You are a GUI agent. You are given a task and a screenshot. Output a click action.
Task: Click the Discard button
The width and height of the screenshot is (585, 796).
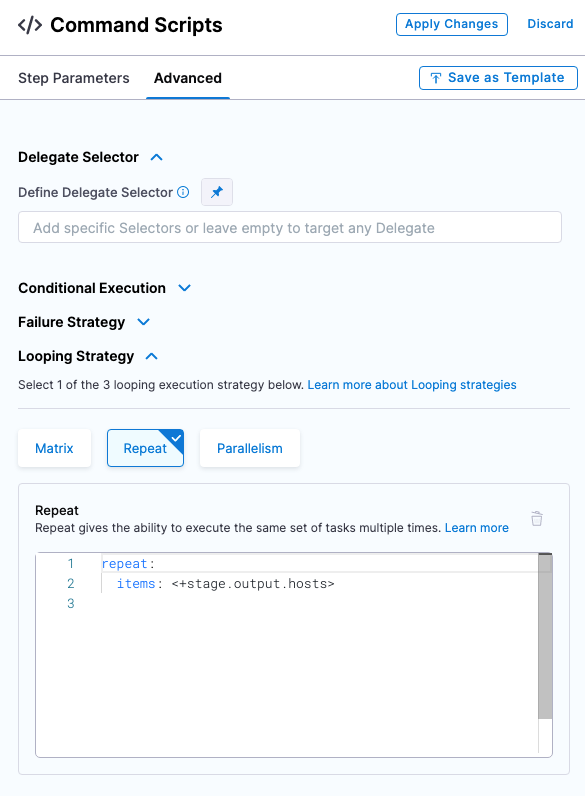550,24
